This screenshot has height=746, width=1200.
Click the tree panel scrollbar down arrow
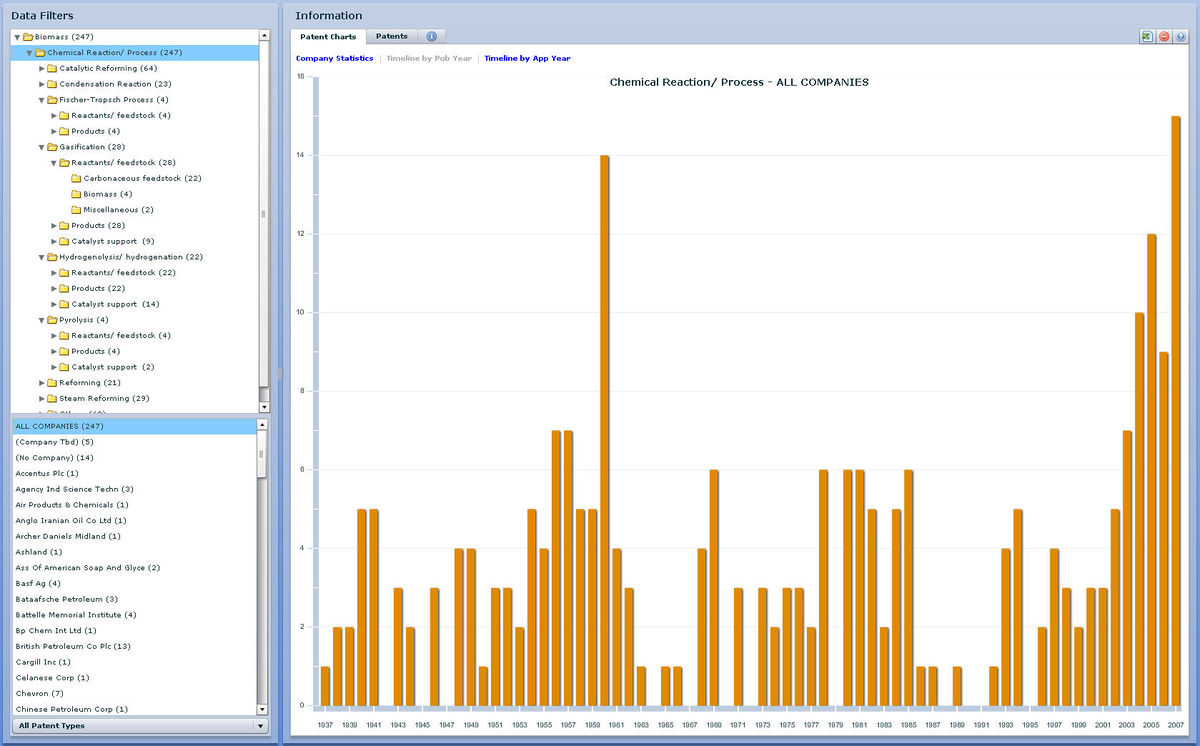click(x=263, y=406)
